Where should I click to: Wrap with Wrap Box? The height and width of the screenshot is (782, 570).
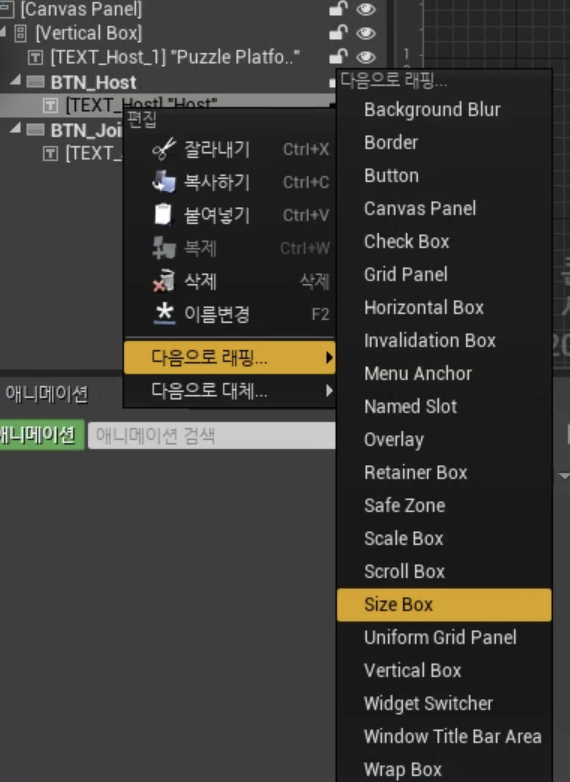(x=444, y=769)
